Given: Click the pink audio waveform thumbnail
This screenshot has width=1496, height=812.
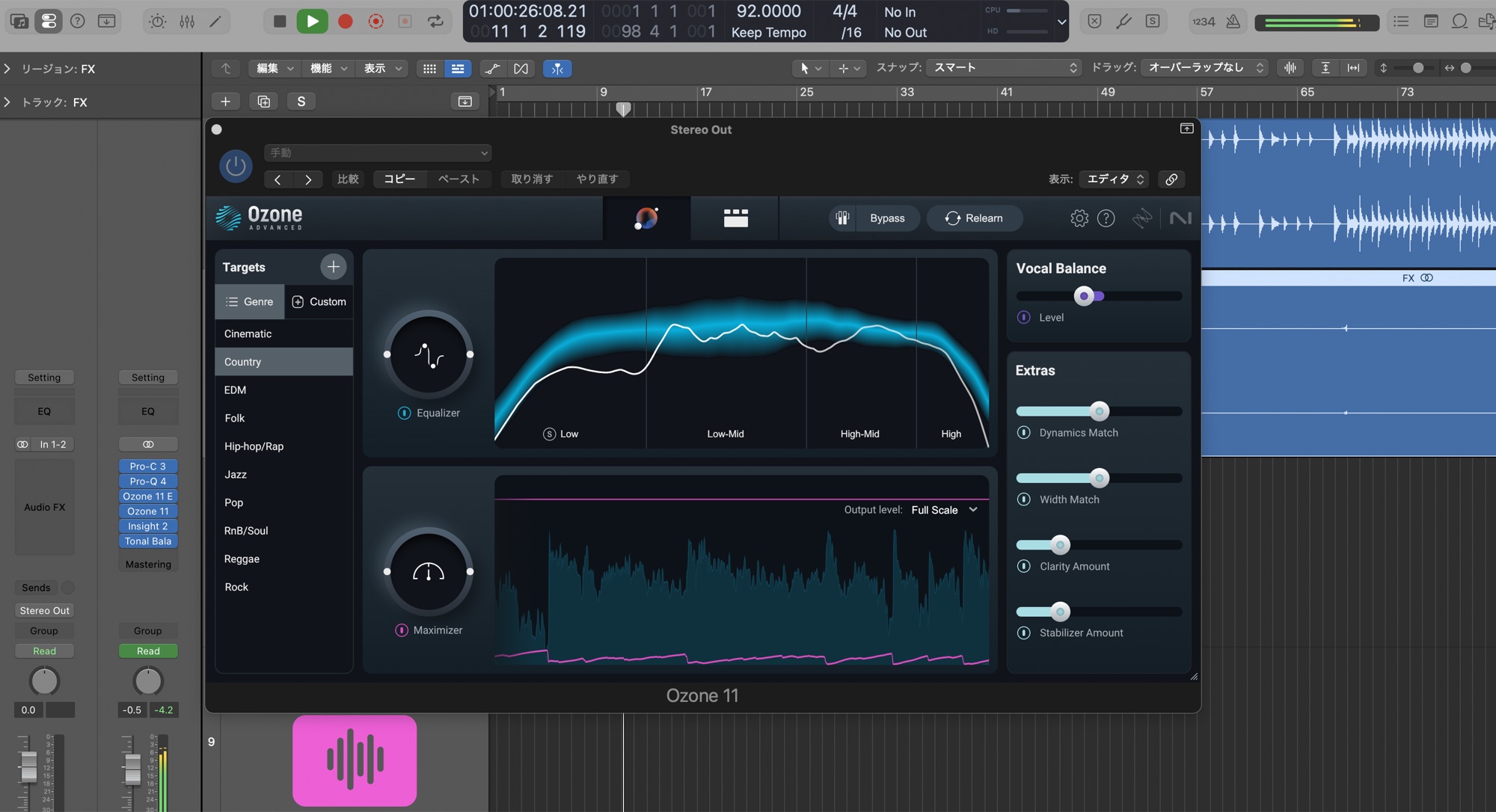Looking at the screenshot, I should [x=355, y=760].
